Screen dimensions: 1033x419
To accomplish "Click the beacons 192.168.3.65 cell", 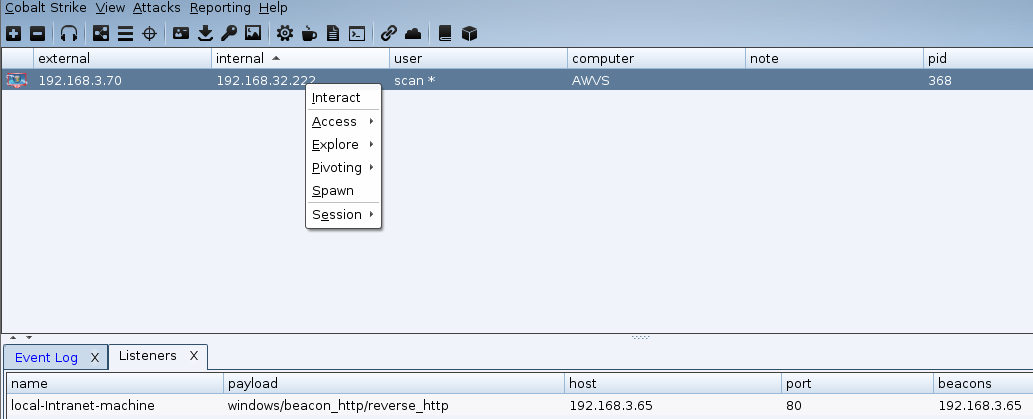I will tap(984, 405).
